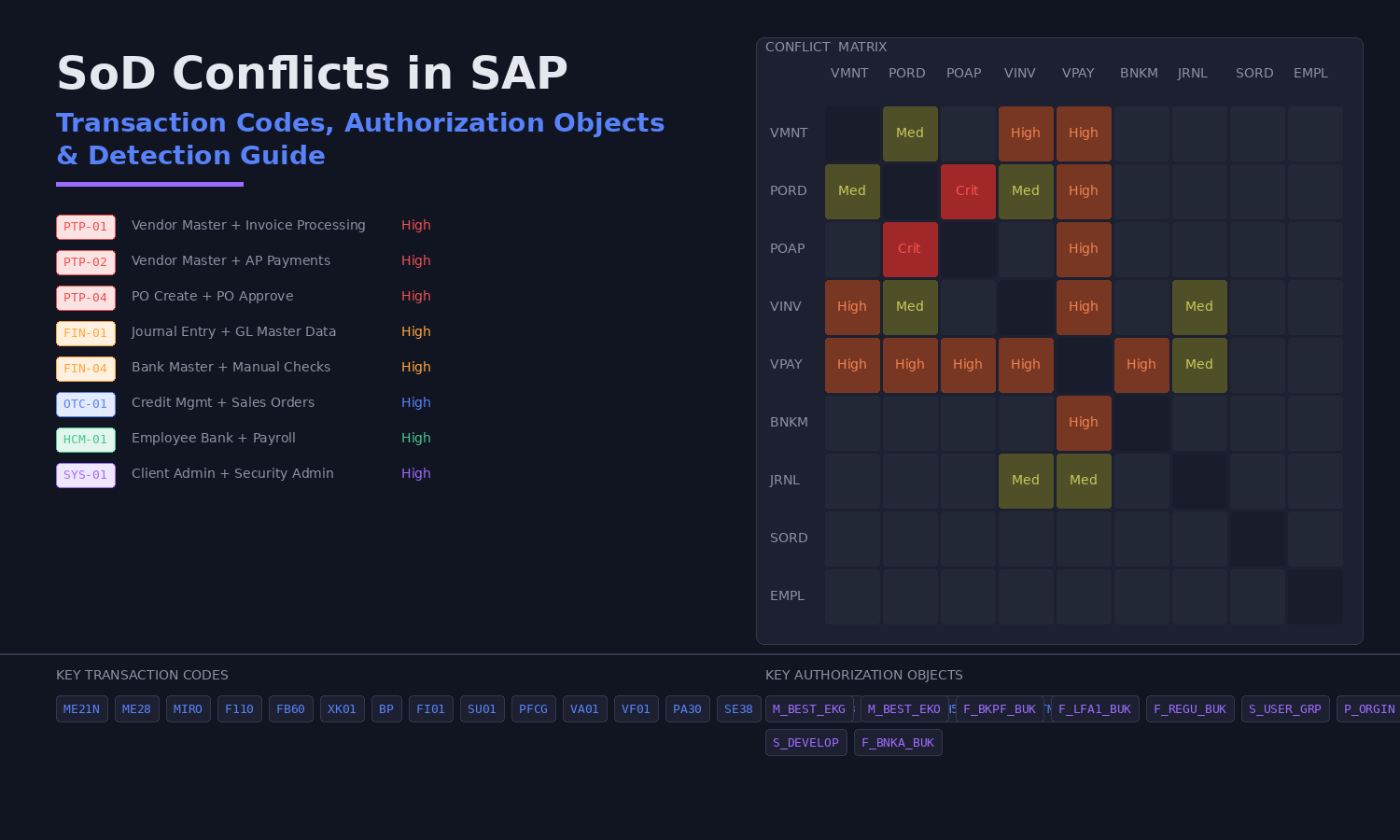The image size is (1400, 840).
Task: Select the SE38 ABAP editor code
Action: (738, 708)
